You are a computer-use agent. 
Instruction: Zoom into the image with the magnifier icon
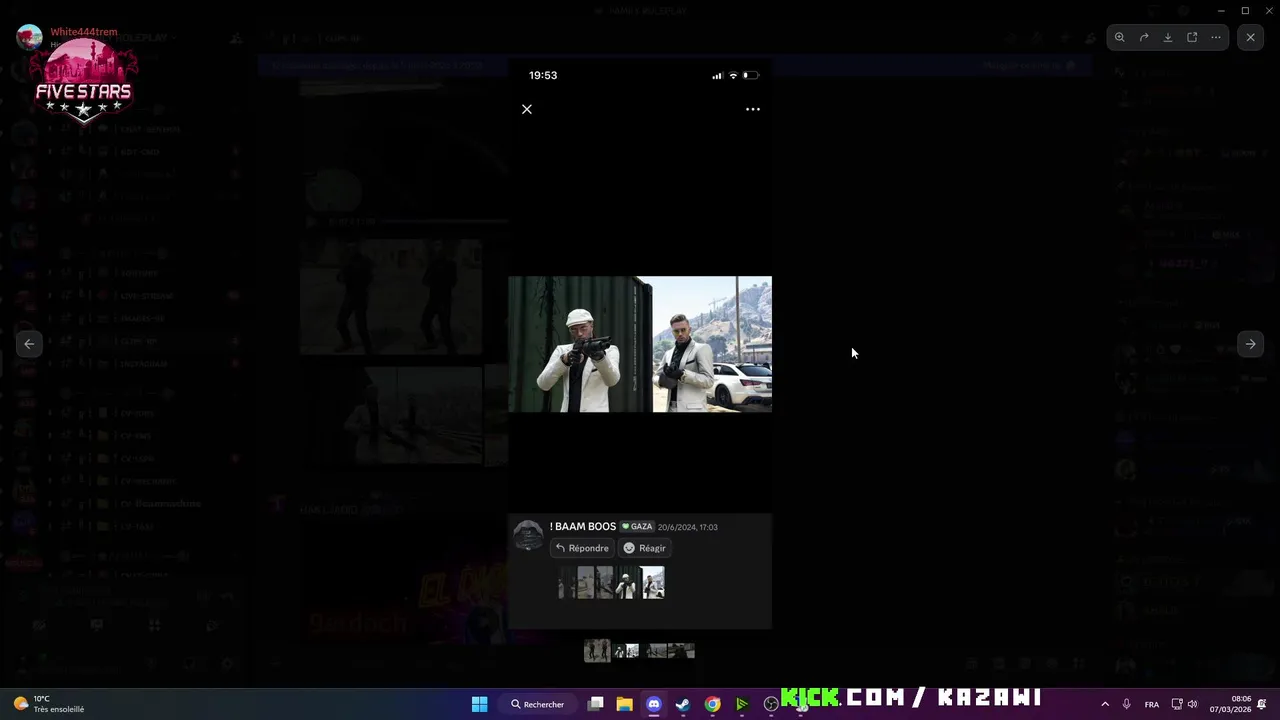[x=1120, y=37]
